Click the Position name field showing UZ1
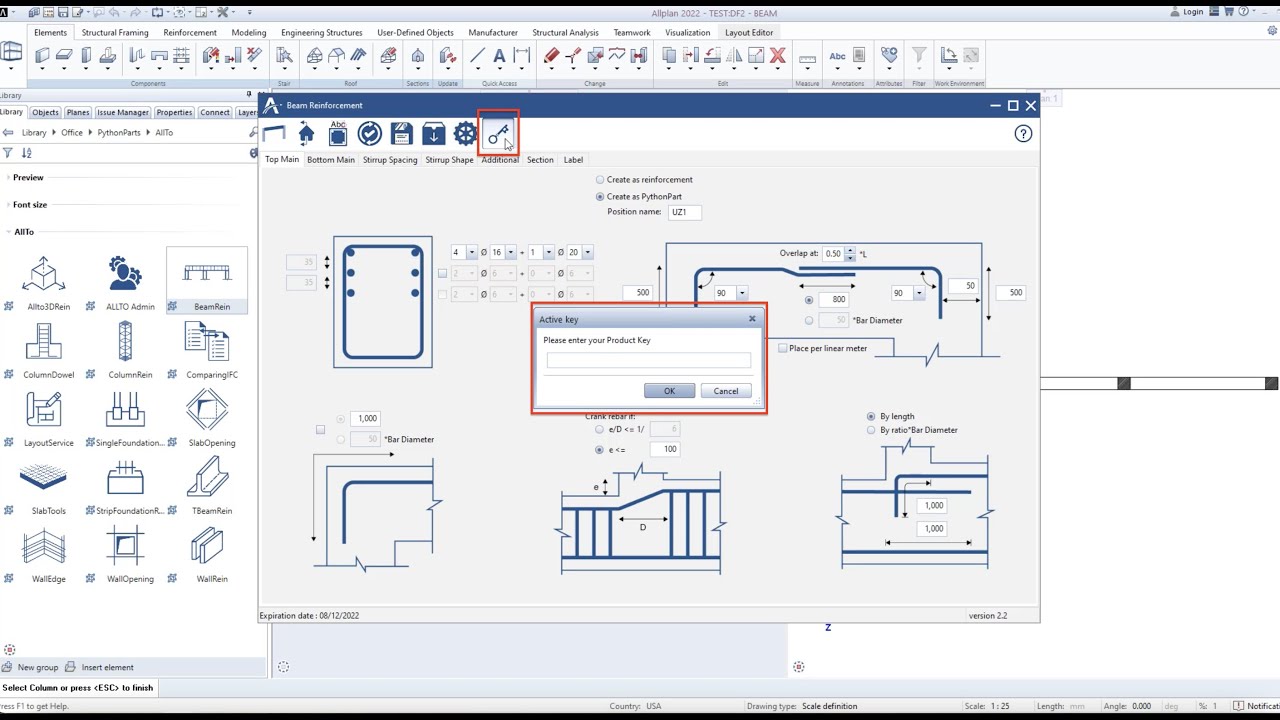Viewport: 1280px width, 720px height. 683,212
